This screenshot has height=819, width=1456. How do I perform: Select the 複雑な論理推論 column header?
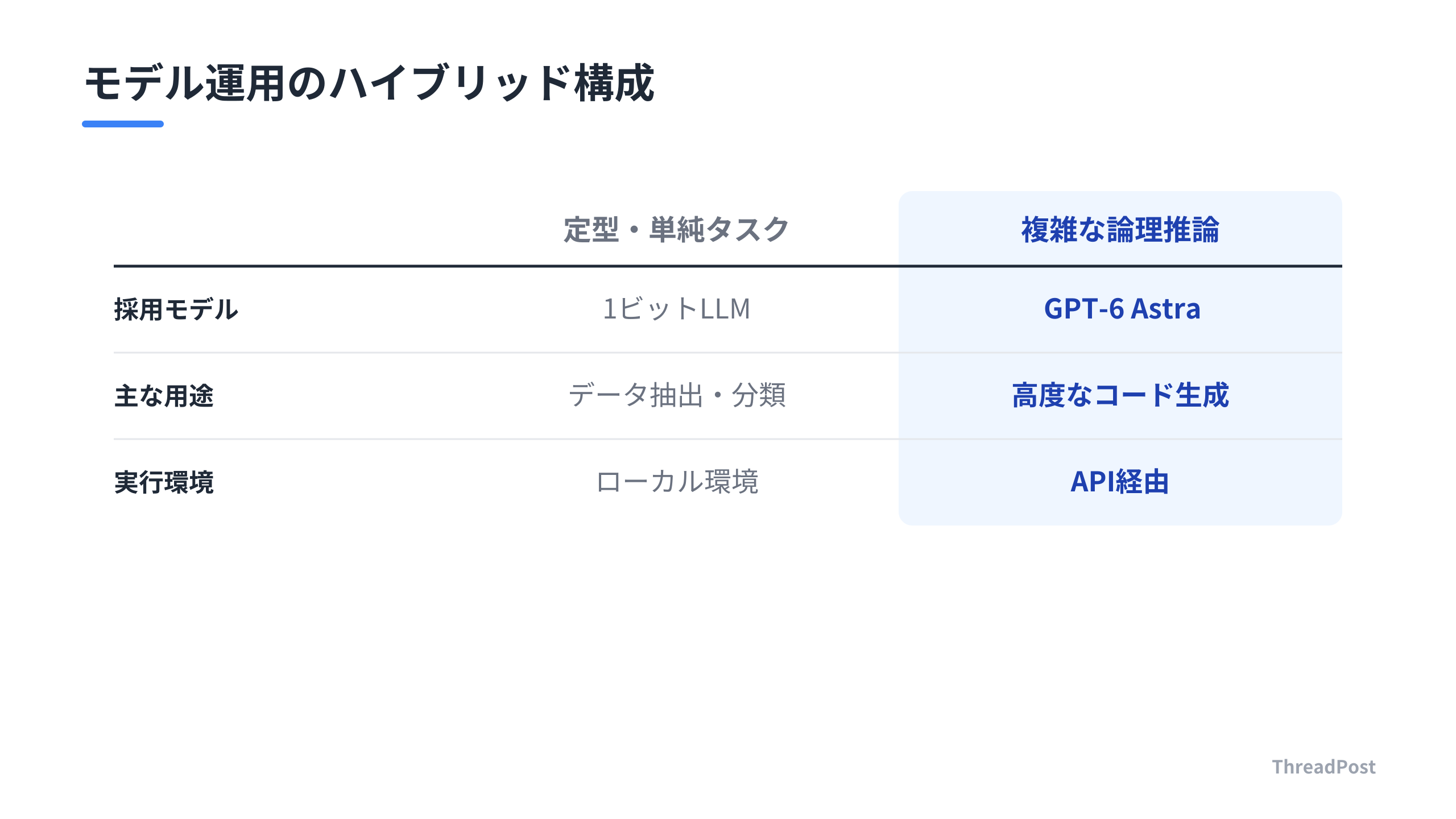pos(1120,230)
